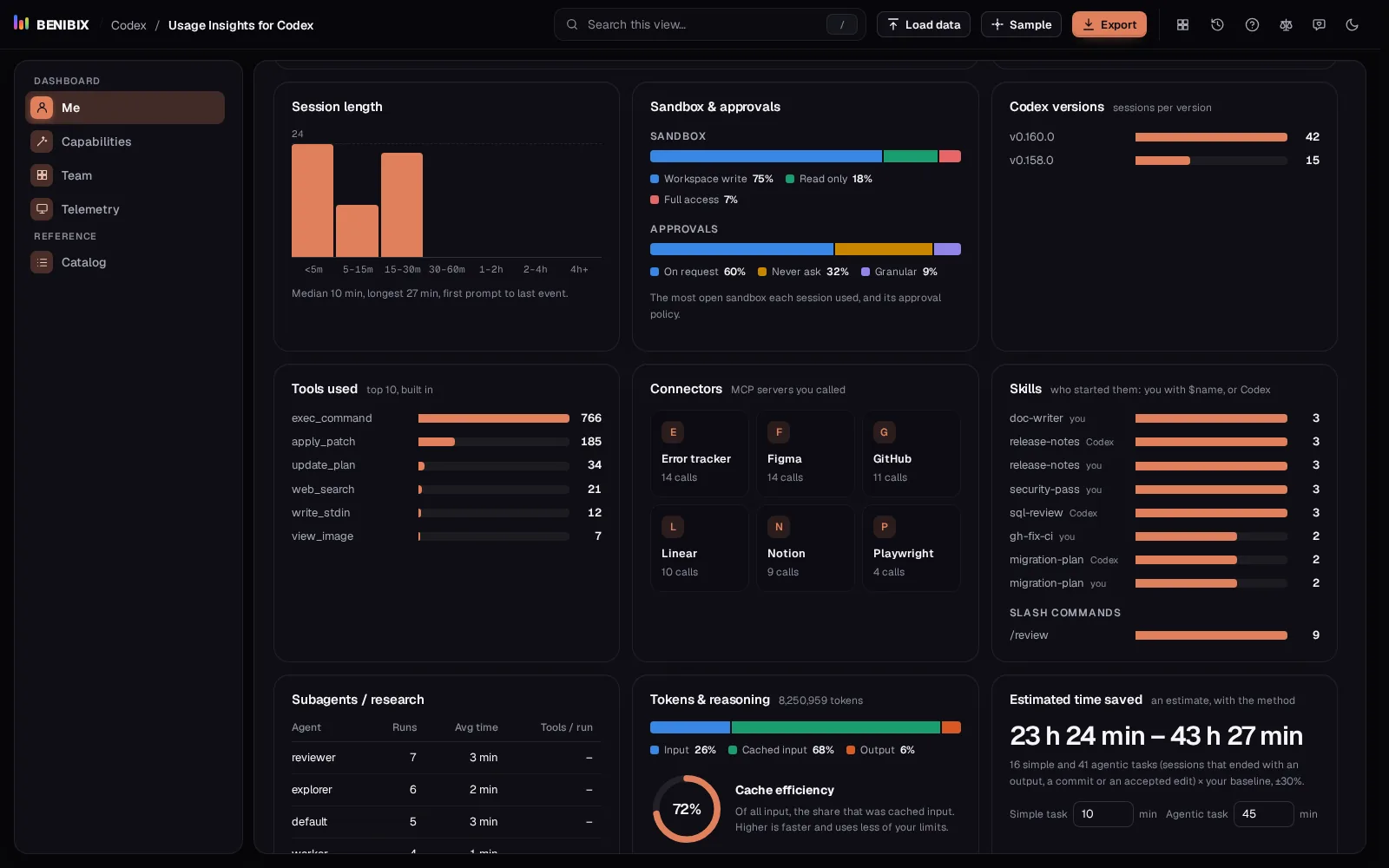
Task: Click the explorer agent row
Action: coord(446,790)
